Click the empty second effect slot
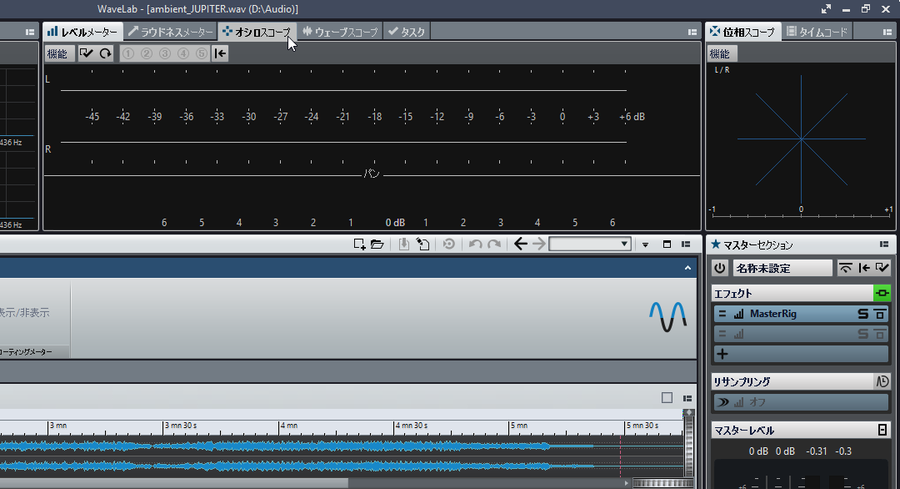The image size is (900, 489). click(x=801, y=334)
